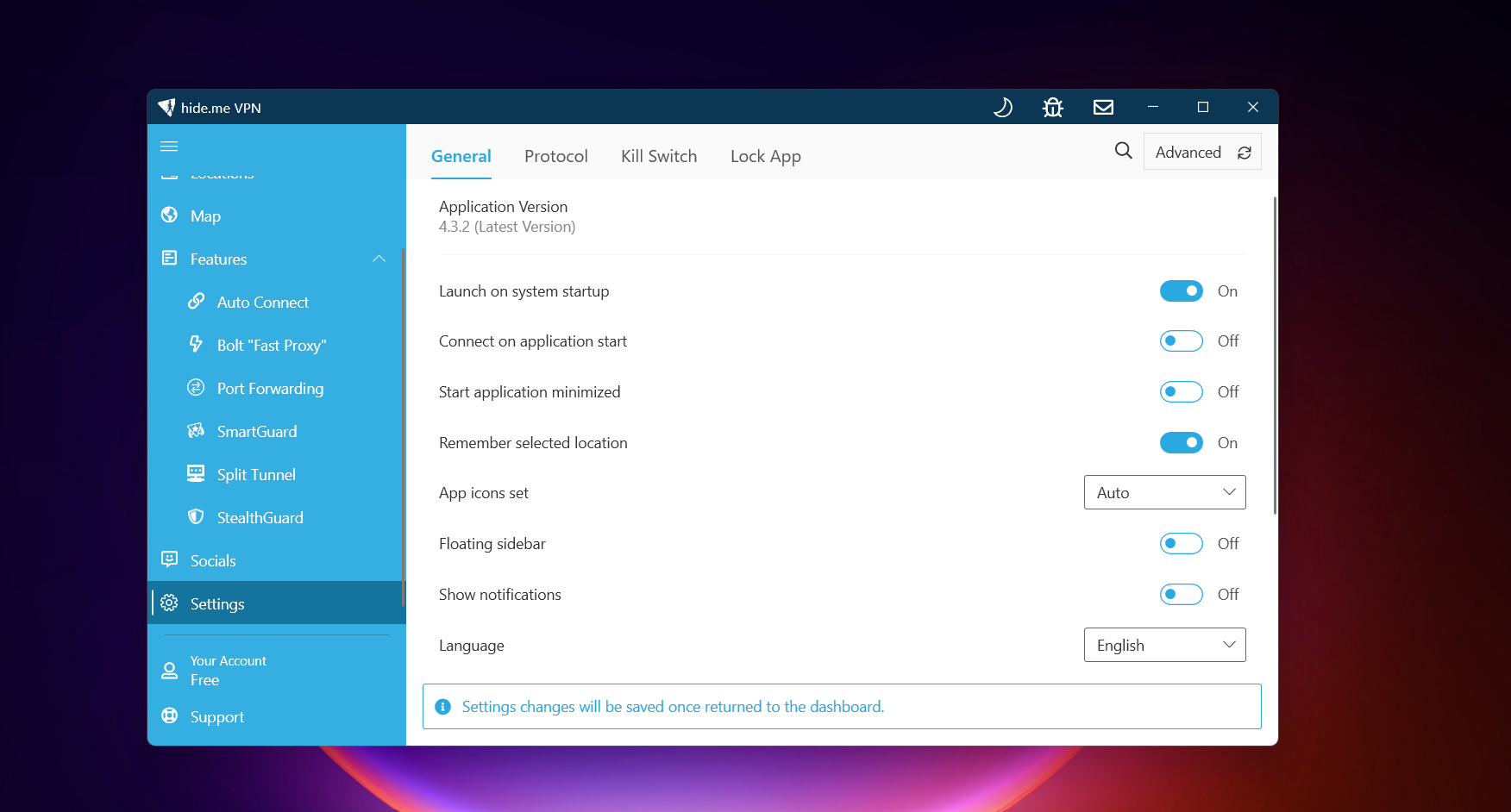
Task: Turn off Remember selected location
Action: [x=1182, y=443]
